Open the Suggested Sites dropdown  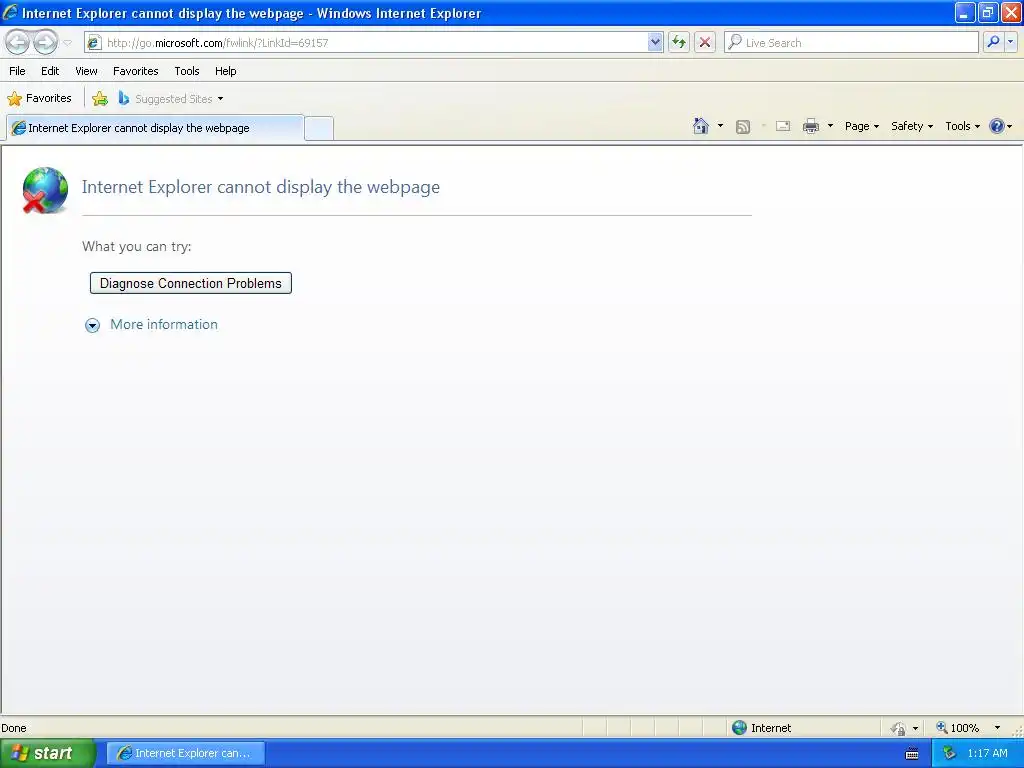(x=170, y=99)
